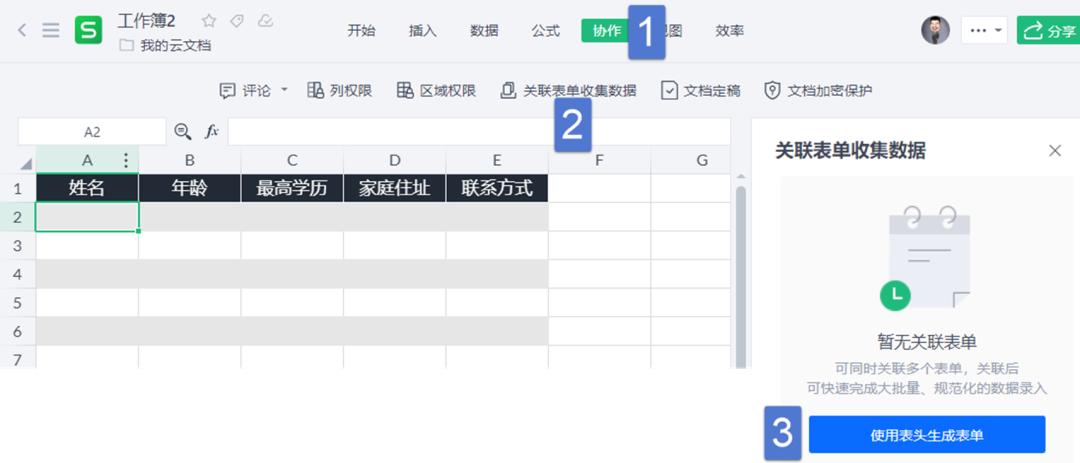Click the 姓名 header cell
Image resolution: width=1080 pixels, height=463 pixels.
[x=87, y=188]
